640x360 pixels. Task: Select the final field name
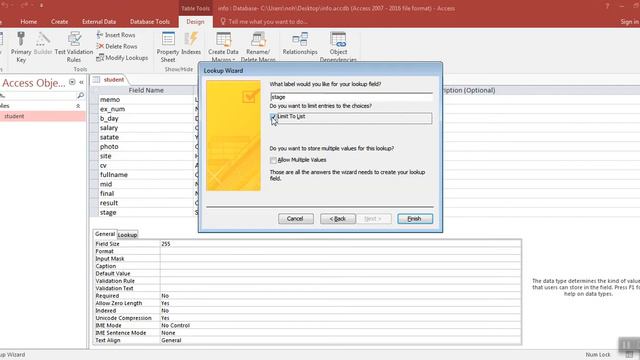point(107,193)
